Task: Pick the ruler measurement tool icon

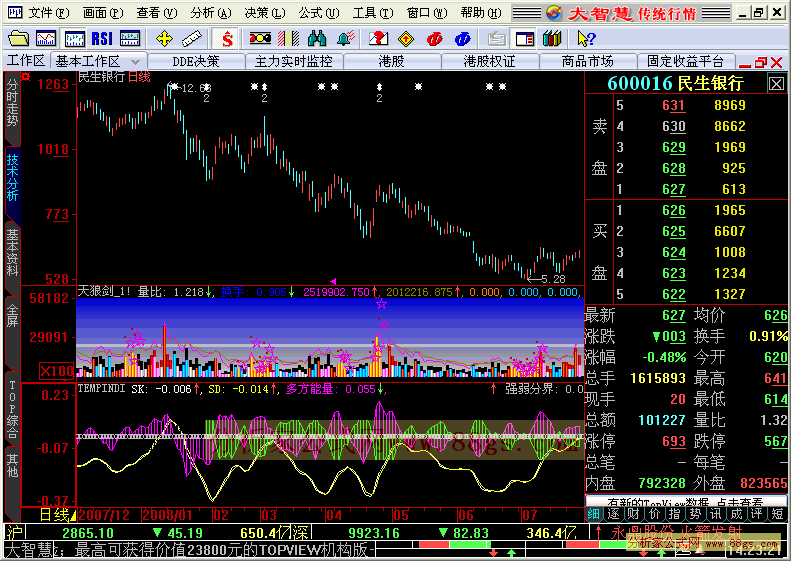Action: 192,38
